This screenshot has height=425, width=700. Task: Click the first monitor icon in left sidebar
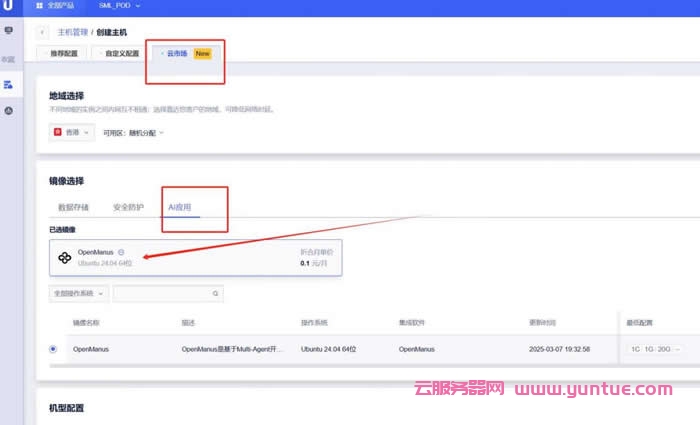[x=9, y=31]
